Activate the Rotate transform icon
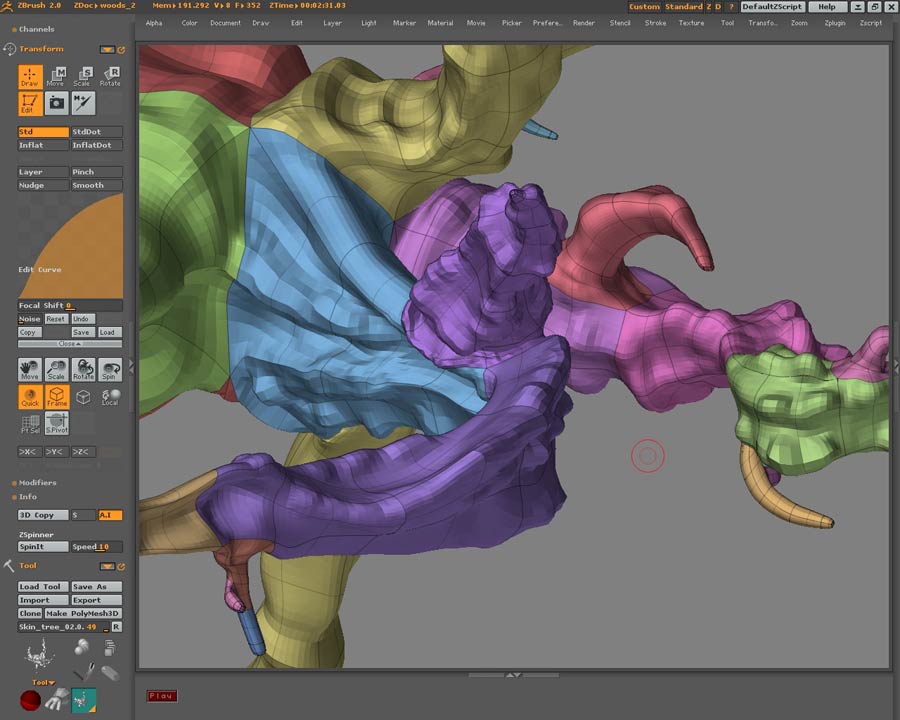The image size is (900, 720). (110, 77)
